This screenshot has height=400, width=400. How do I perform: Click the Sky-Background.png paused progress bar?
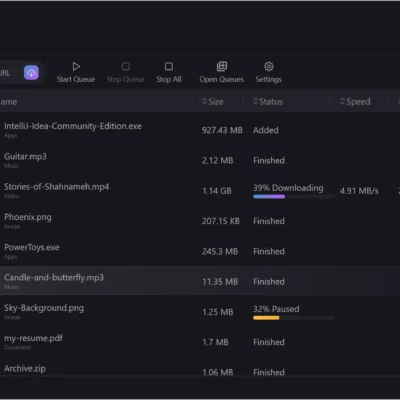click(x=293, y=318)
